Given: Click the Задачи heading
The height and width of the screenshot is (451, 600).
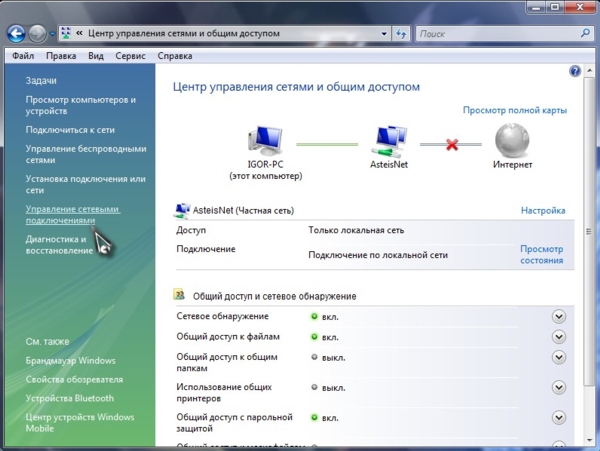Looking at the screenshot, I should [41, 81].
